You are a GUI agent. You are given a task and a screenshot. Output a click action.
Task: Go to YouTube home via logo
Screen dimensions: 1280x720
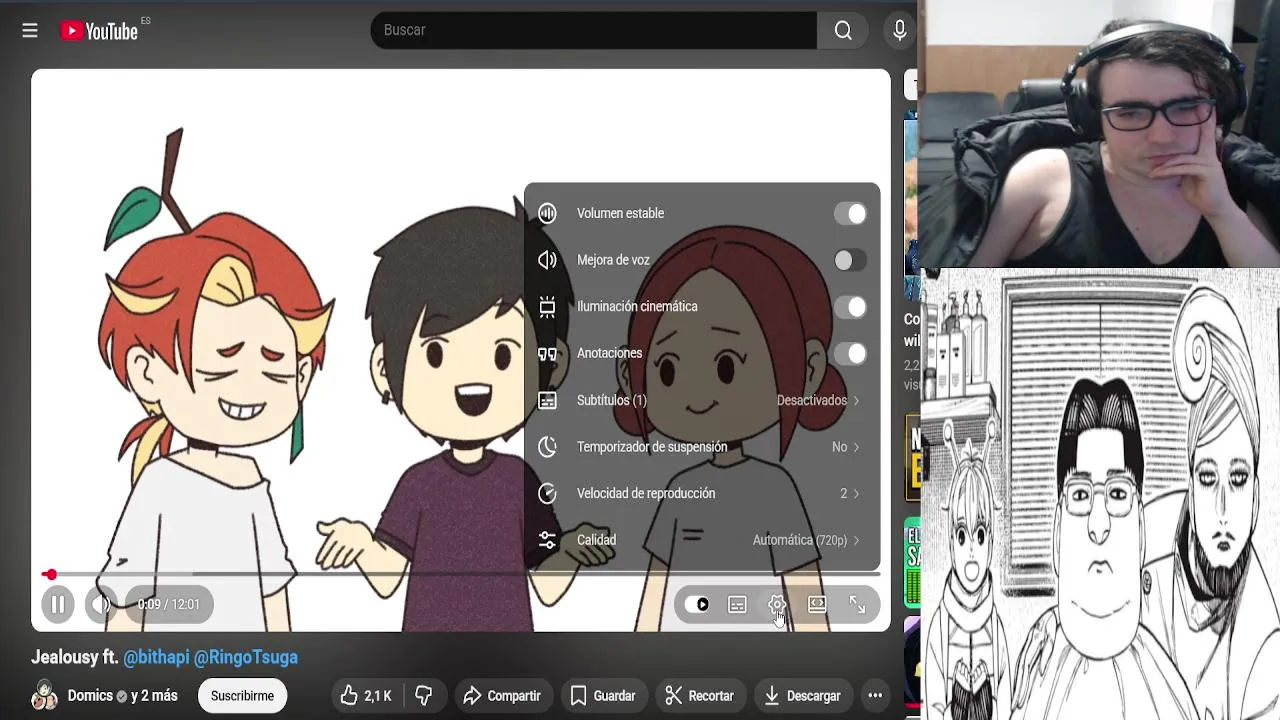99,31
